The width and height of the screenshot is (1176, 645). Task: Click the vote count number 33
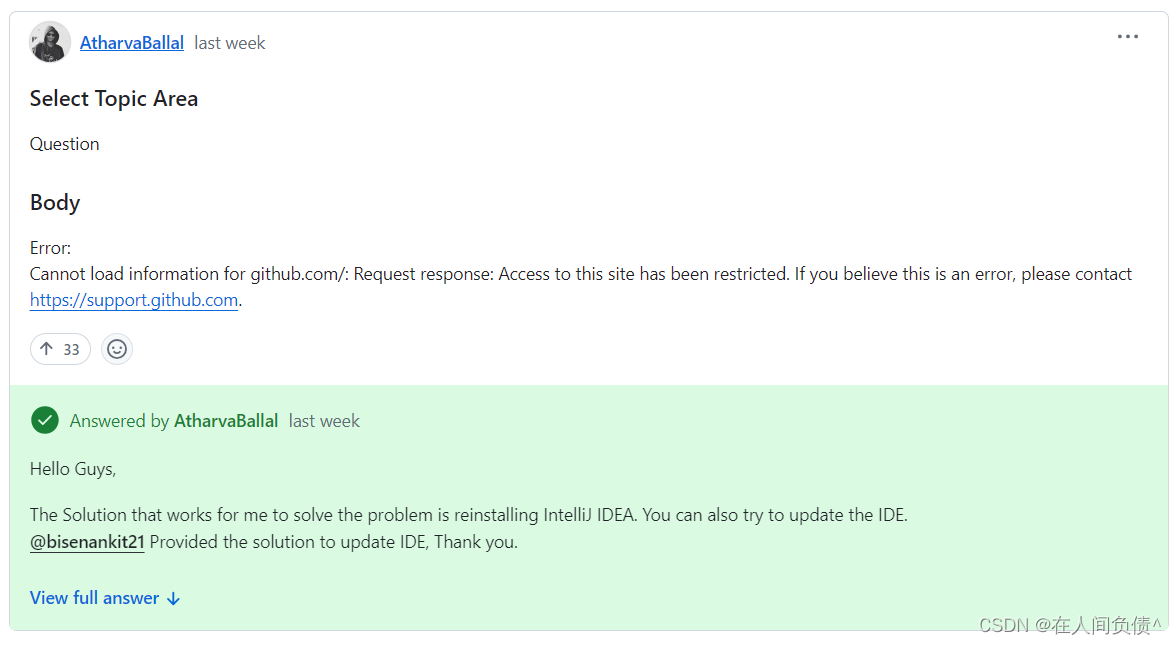coord(71,350)
